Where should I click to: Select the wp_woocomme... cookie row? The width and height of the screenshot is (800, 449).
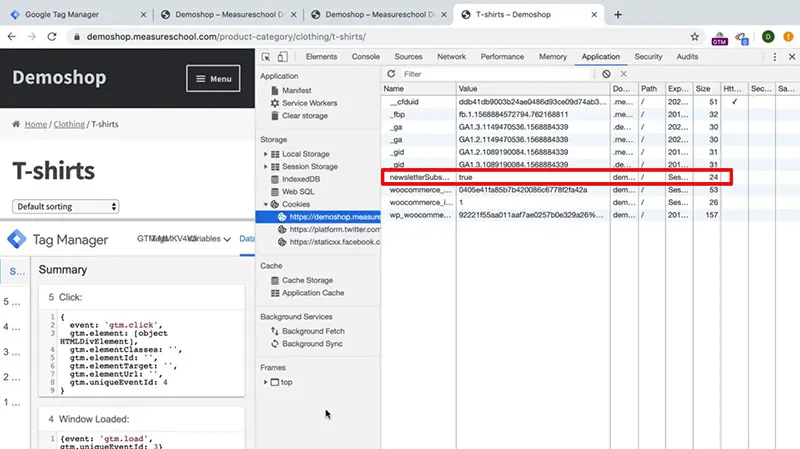590,215
